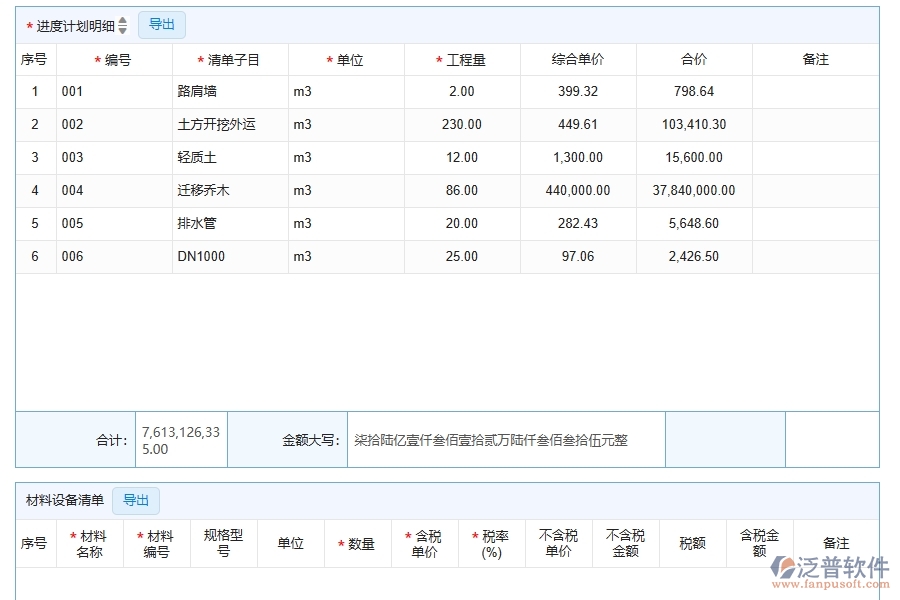Click the 合价 cell showing 15,600.00
Image resolution: width=900 pixels, height=600 pixels.
tap(694, 157)
